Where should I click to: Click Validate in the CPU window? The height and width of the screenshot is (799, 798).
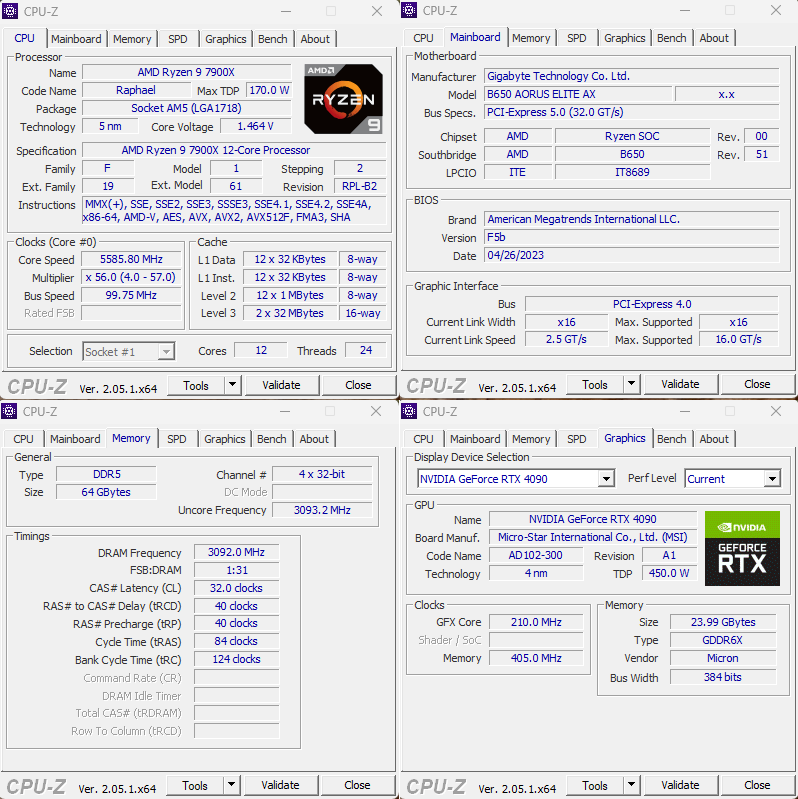[x=281, y=385]
